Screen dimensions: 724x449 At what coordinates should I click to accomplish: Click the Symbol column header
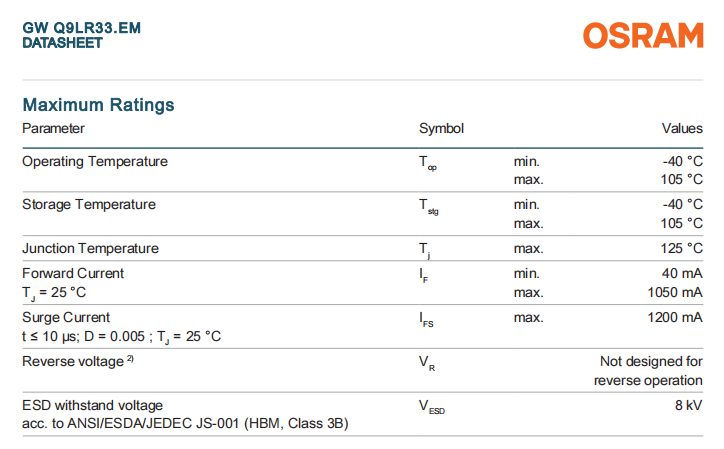[441, 129]
